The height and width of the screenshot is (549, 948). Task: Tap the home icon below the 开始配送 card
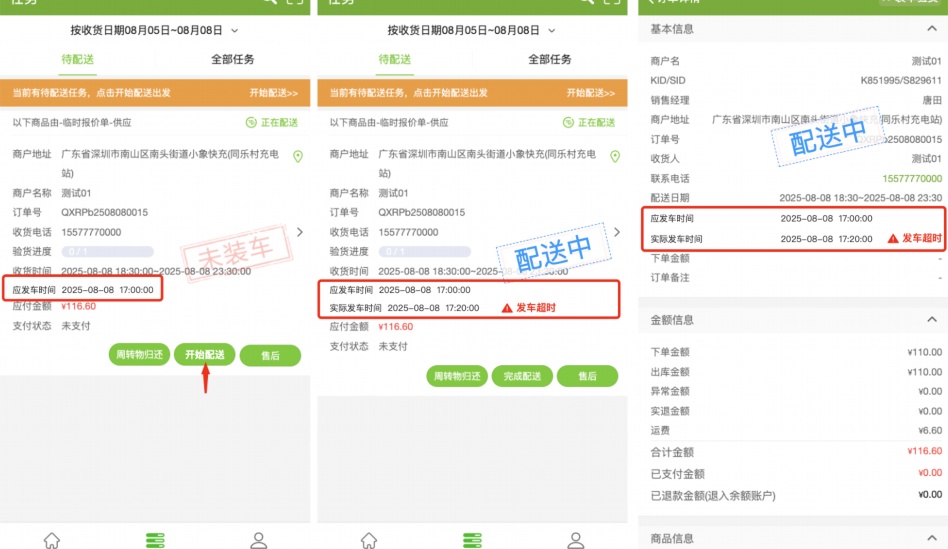[x=52, y=540]
